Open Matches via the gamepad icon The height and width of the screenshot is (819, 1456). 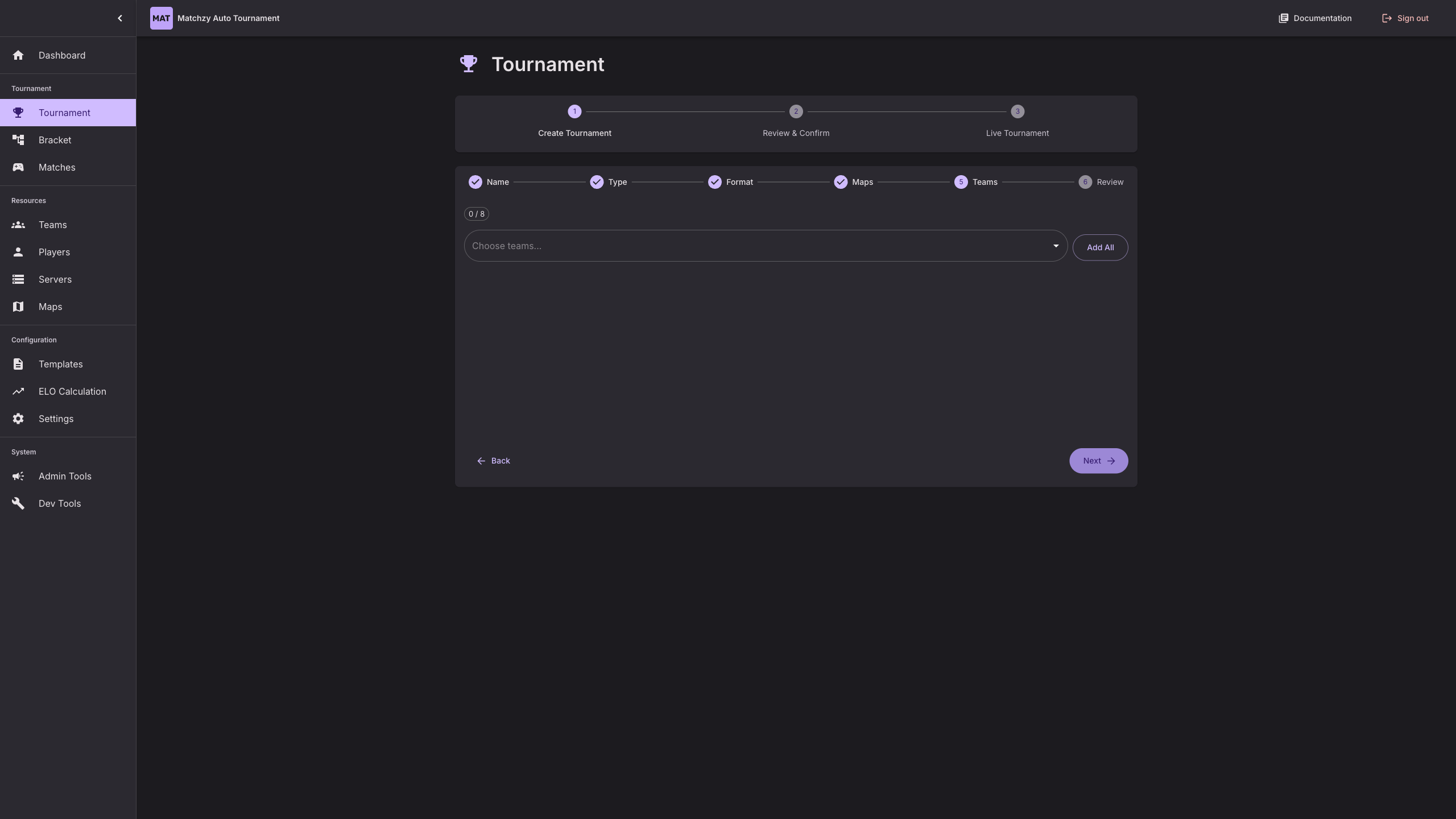click(x=19, y=167)
